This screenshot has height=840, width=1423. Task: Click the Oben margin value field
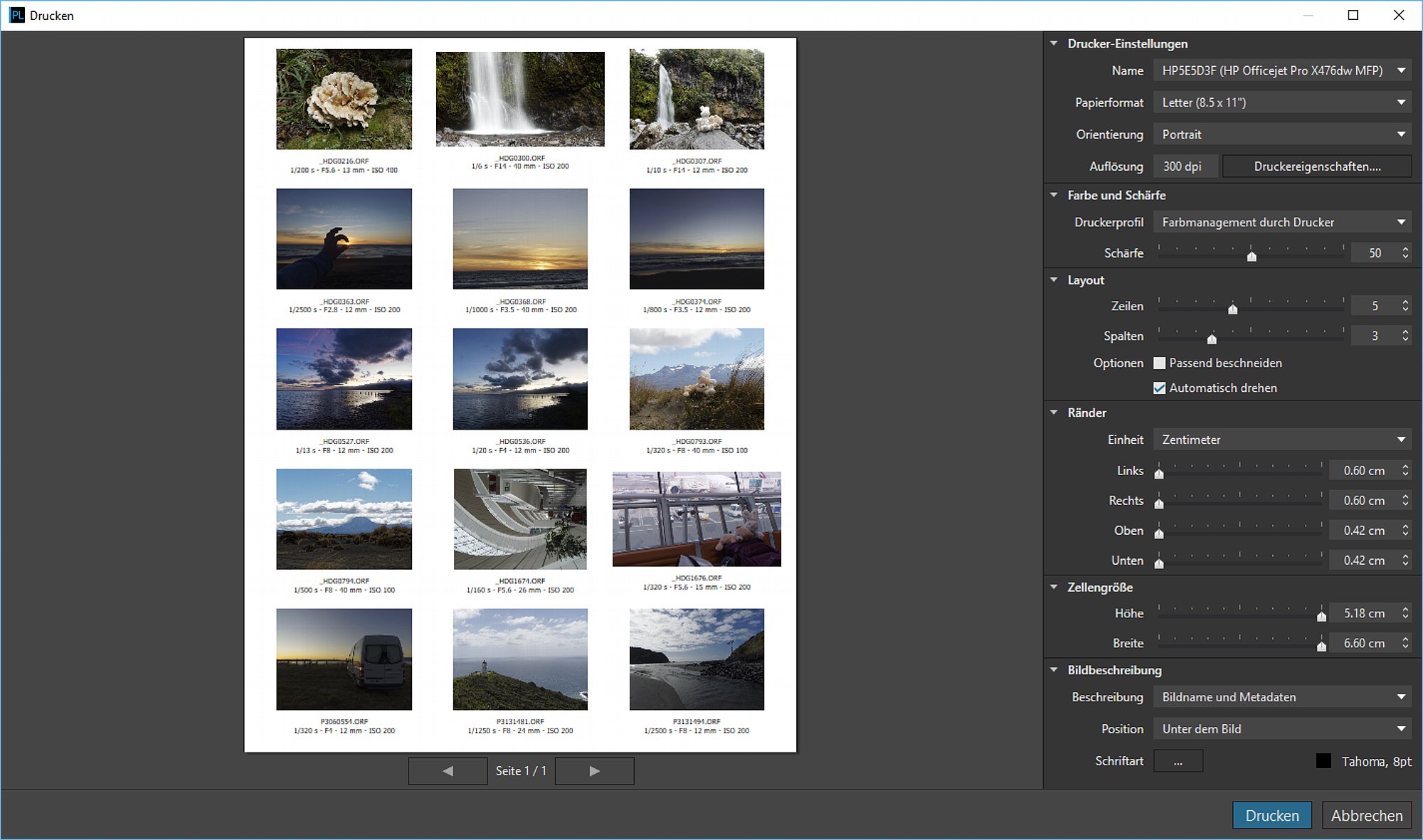1364,531
